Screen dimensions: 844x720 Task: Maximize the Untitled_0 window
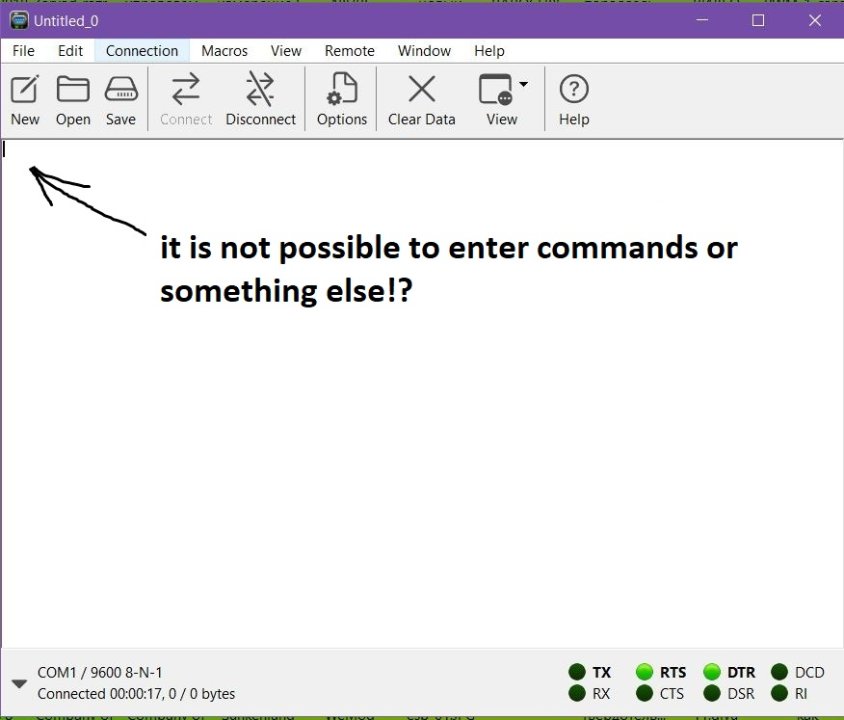758,20
